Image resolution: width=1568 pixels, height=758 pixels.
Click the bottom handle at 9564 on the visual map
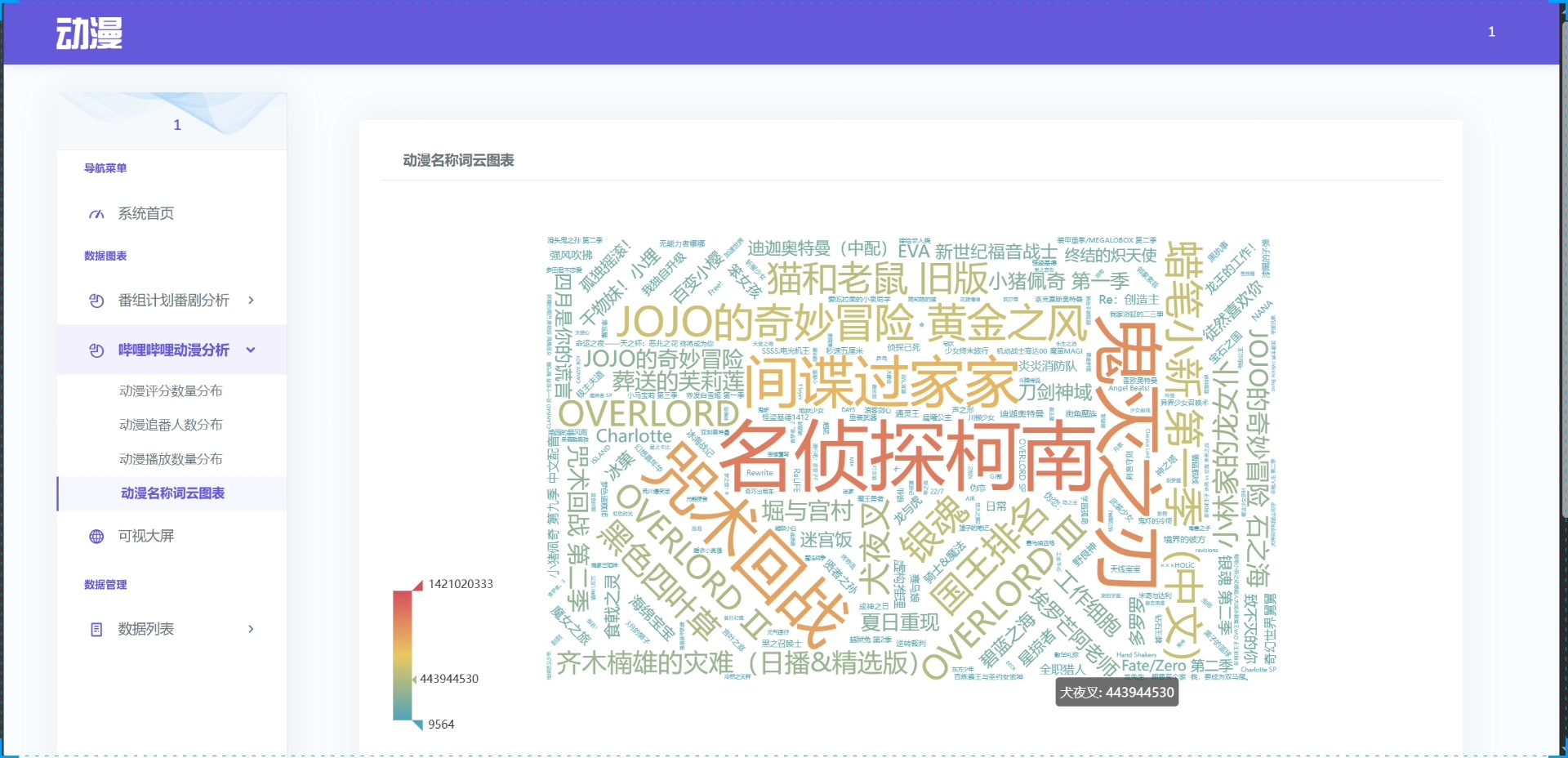pyautogui.click(x=417, y=725)
